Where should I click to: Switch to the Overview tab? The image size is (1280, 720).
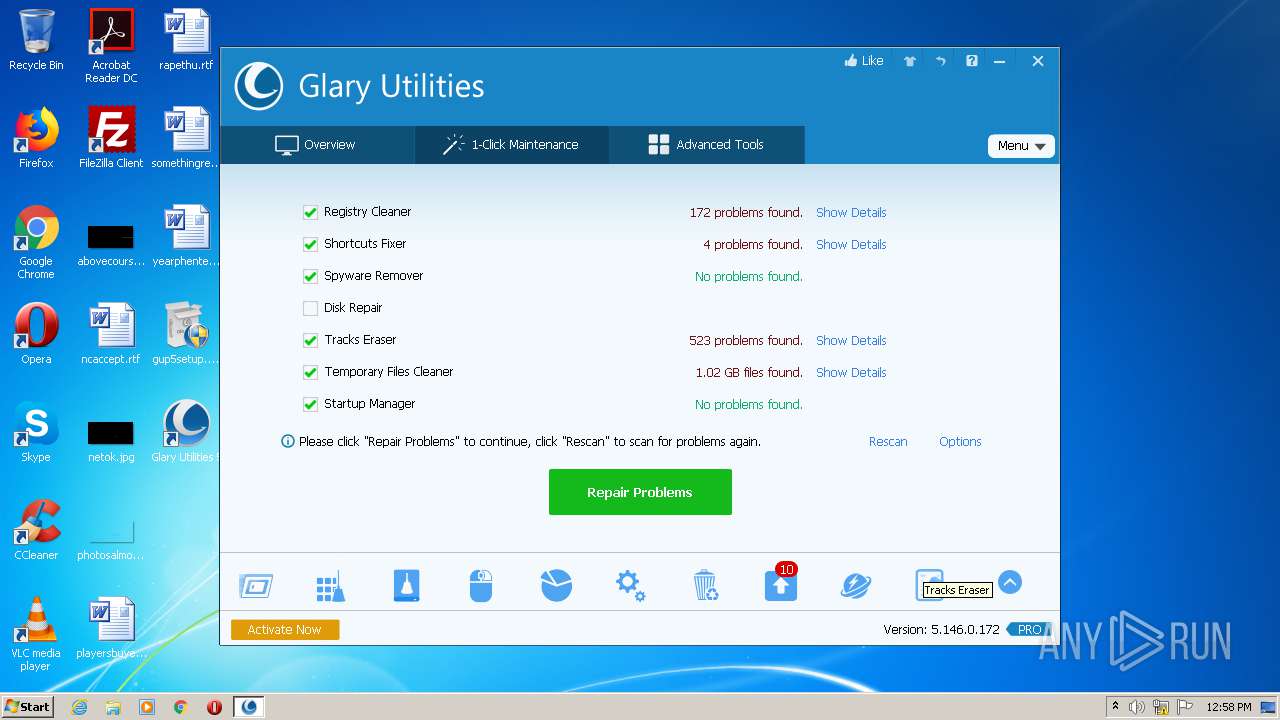317,145
